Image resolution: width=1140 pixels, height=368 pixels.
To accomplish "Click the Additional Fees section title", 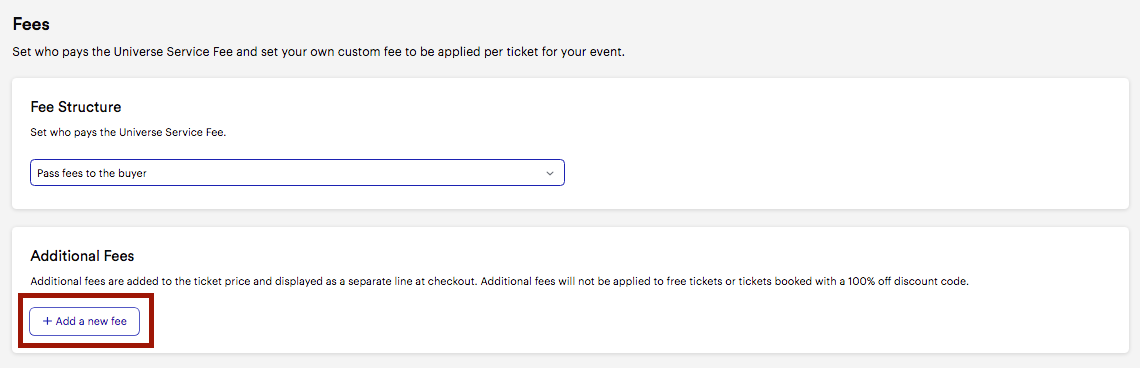I will point(82,256).
